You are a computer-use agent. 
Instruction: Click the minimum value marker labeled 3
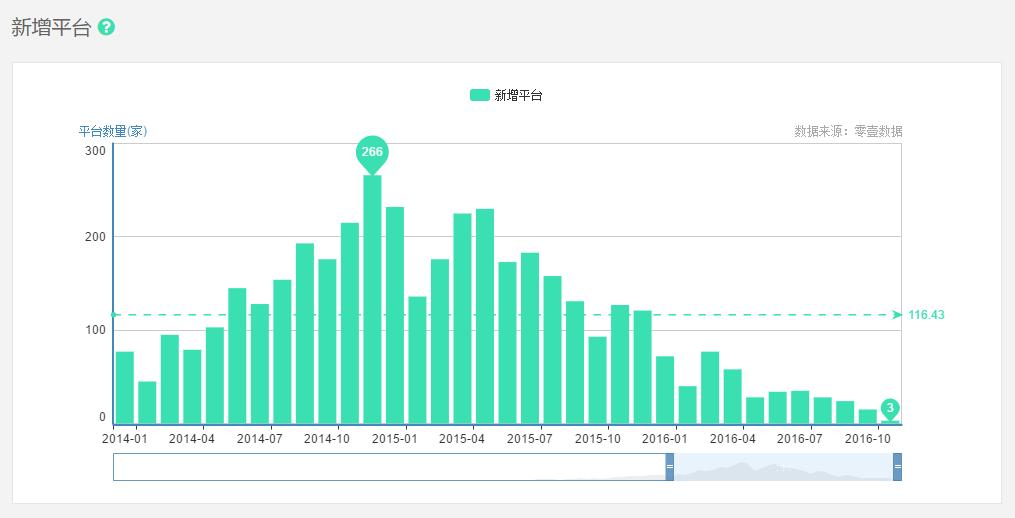(x=890, y=409)
